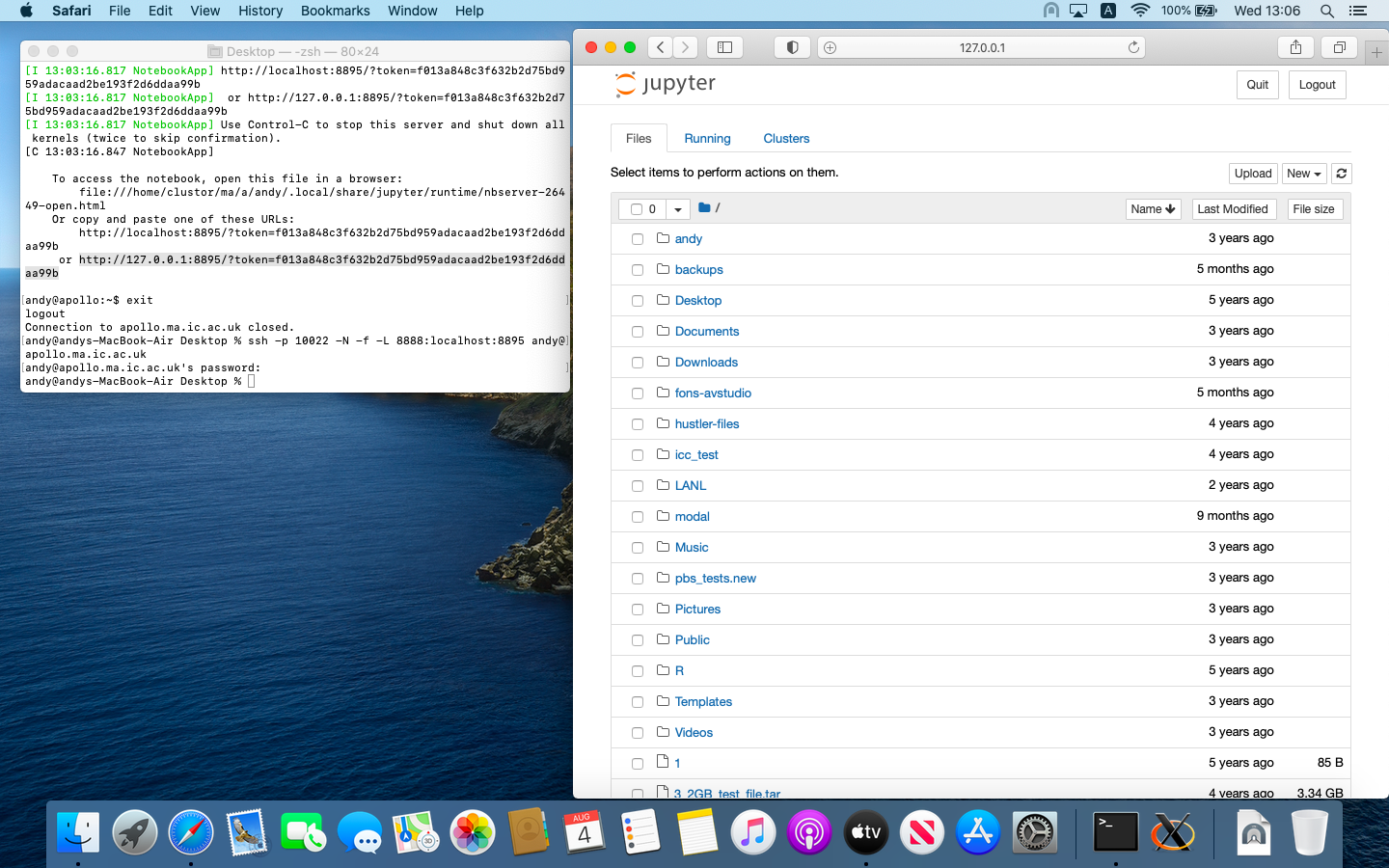
Task: Tick the checkbox for the Music folder
Action: coord(638,548)
